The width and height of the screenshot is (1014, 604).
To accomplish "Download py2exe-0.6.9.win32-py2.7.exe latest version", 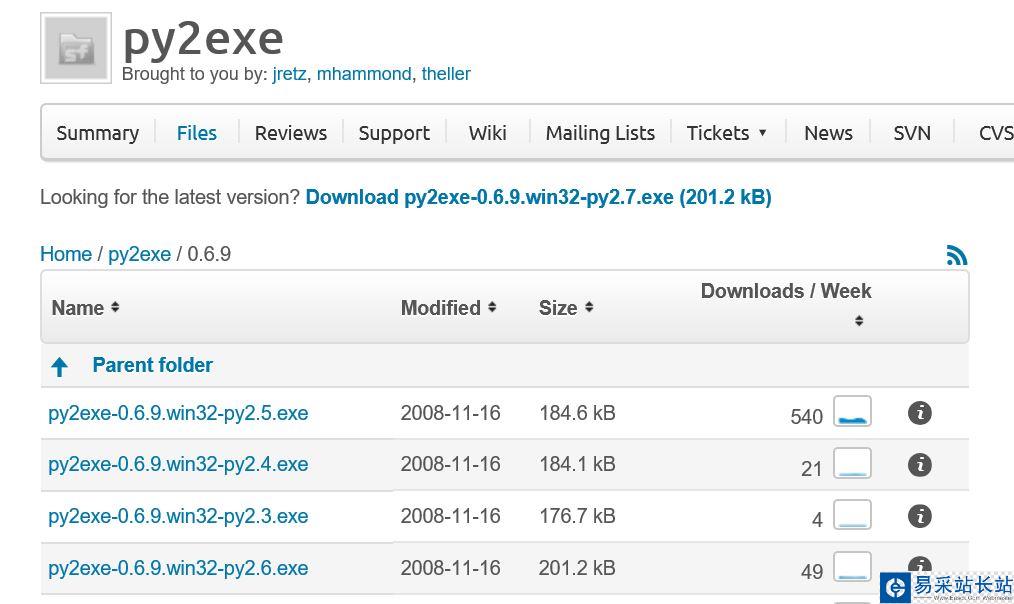I will coord(538,197).
